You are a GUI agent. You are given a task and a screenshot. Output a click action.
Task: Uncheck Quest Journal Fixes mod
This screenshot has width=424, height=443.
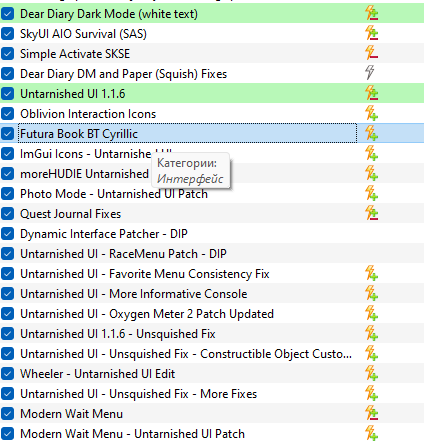coord(7,214)
